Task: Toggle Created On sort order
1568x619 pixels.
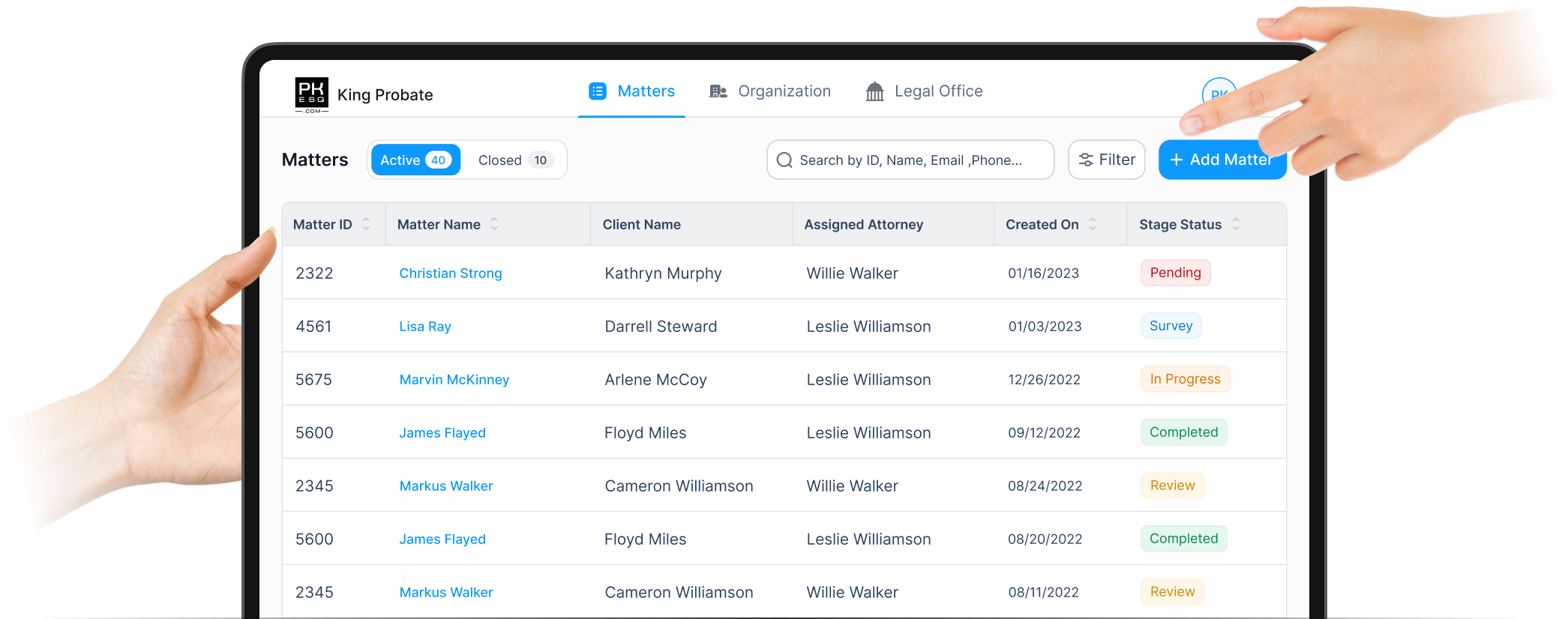Action: (x=1093, y=224)
